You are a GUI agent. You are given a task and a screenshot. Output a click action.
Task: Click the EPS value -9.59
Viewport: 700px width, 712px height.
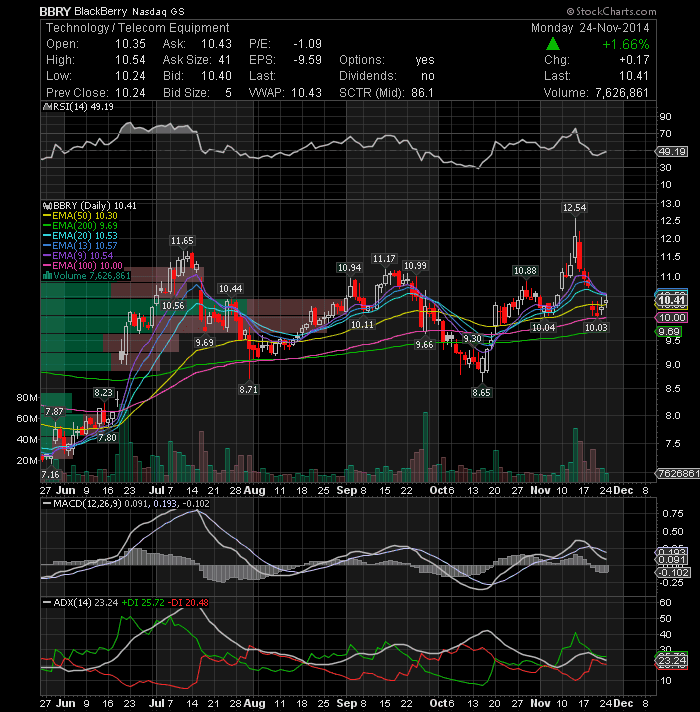307,60
